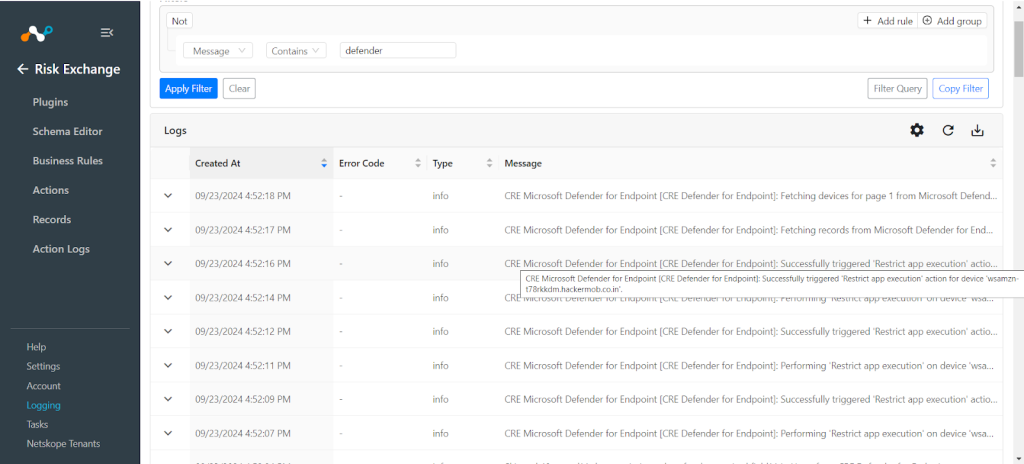Open Settings in the sidebar

43,366
